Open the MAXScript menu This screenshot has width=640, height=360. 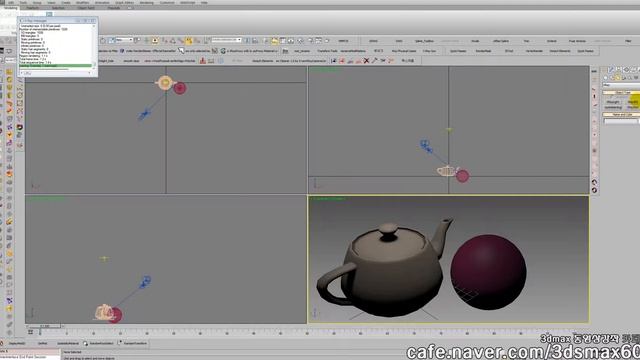187,2
